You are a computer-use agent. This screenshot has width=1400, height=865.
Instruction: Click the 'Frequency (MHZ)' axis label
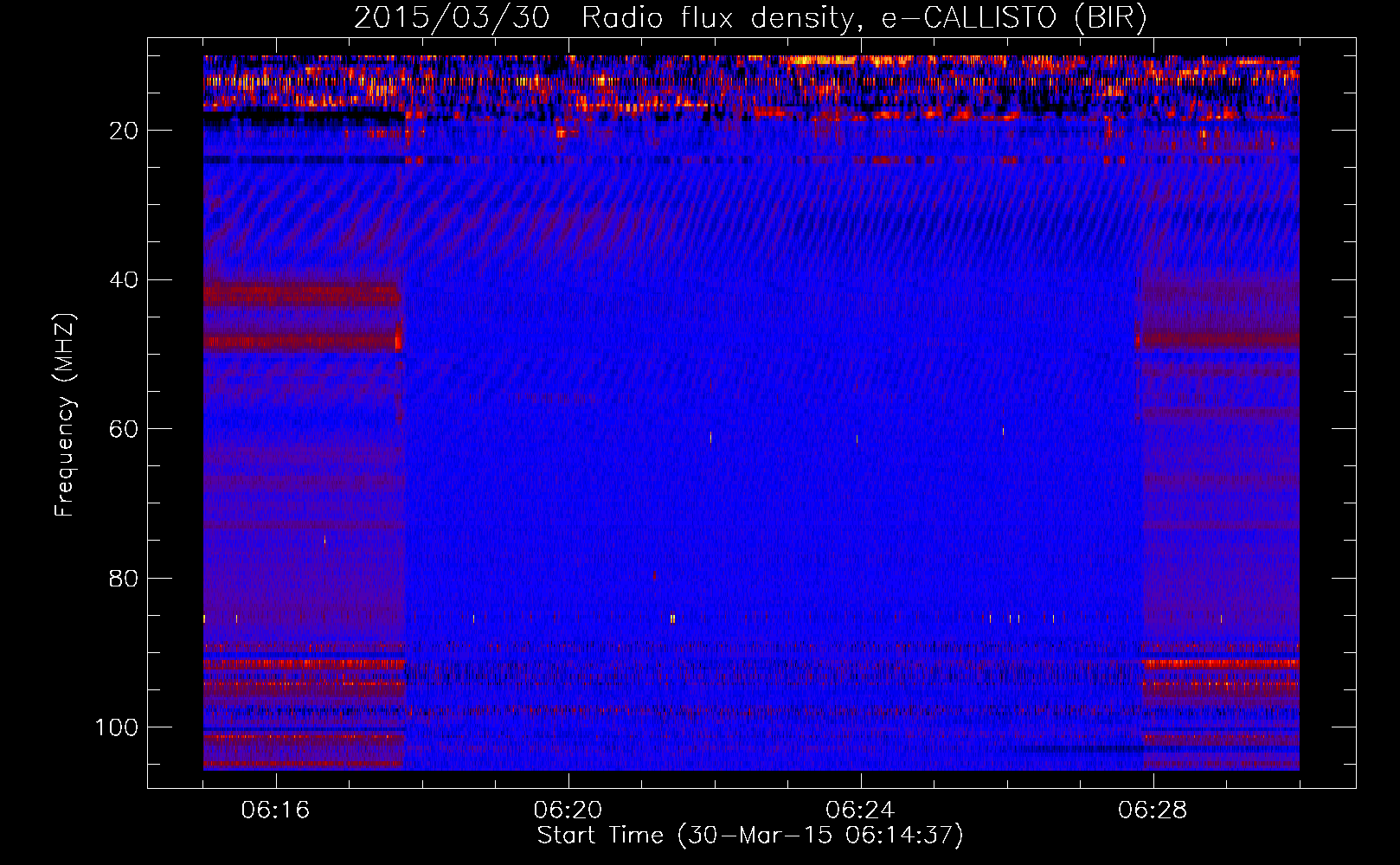click(x=65, y=414)
